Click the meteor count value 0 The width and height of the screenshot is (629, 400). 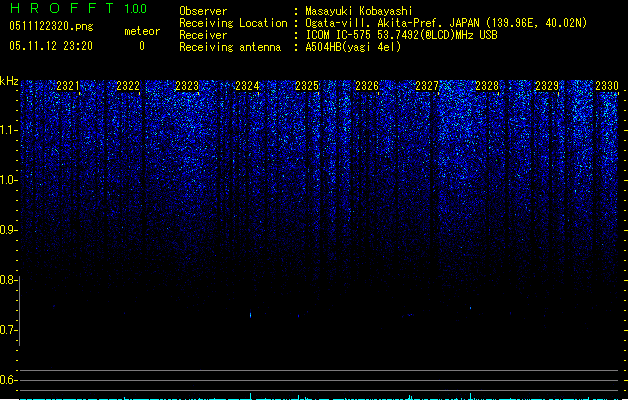142,46
